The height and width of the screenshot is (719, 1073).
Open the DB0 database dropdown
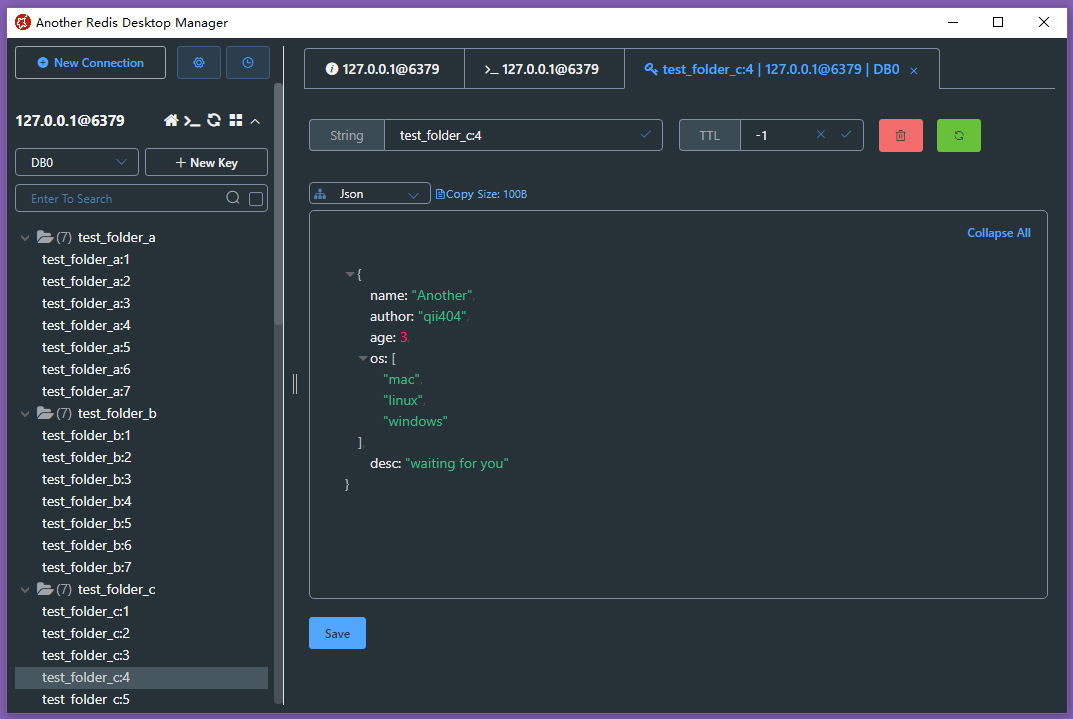(x=76, y=161)
